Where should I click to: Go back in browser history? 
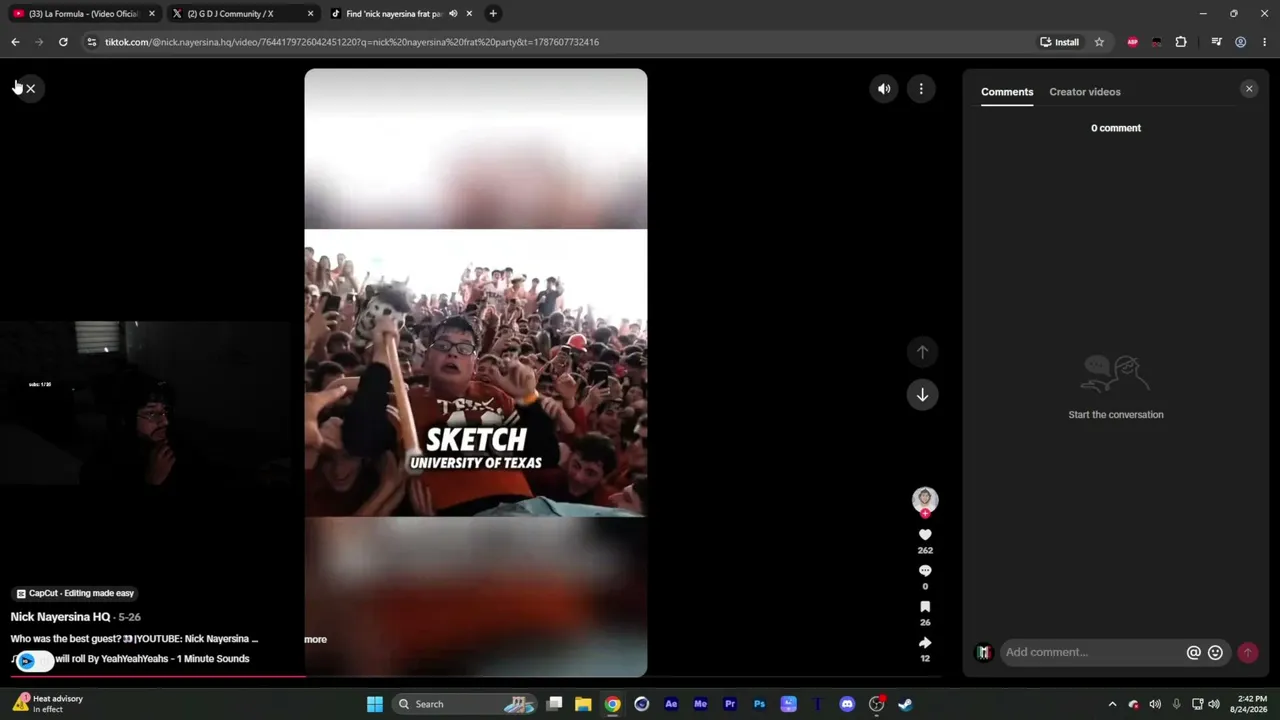(x=15, y=42)
